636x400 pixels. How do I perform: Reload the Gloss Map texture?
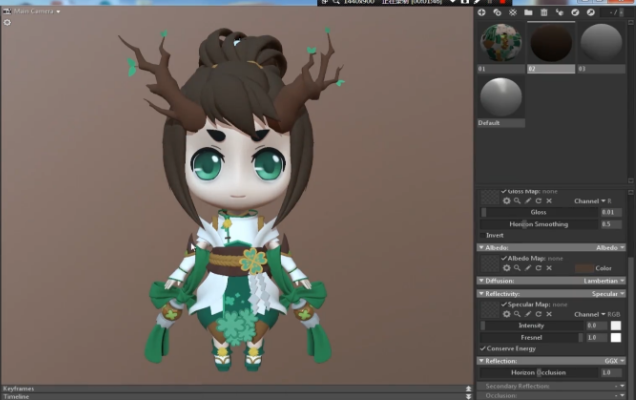point(538,201)
